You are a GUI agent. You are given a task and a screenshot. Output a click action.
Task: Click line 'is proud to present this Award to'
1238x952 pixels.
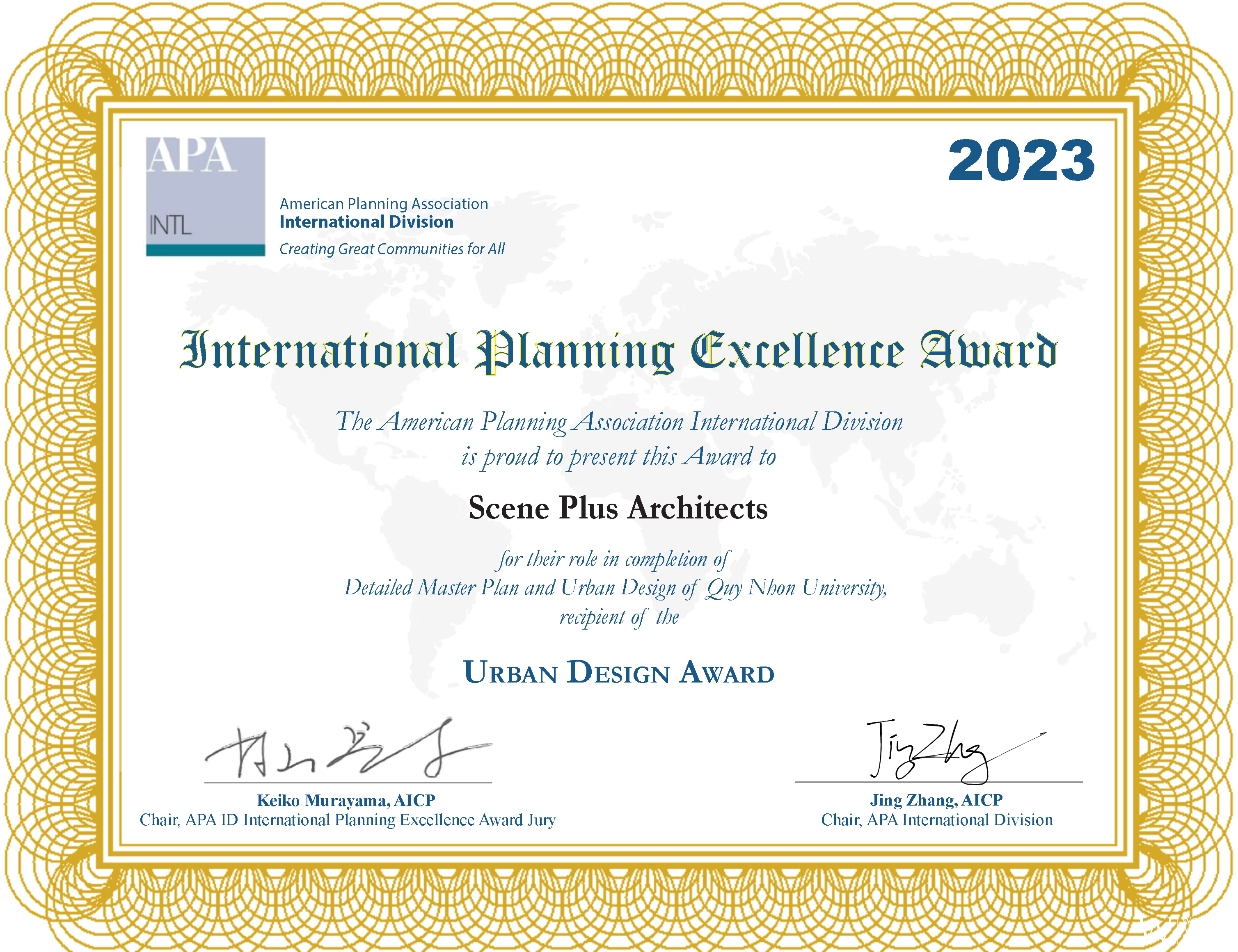click(x=618, y=457)
